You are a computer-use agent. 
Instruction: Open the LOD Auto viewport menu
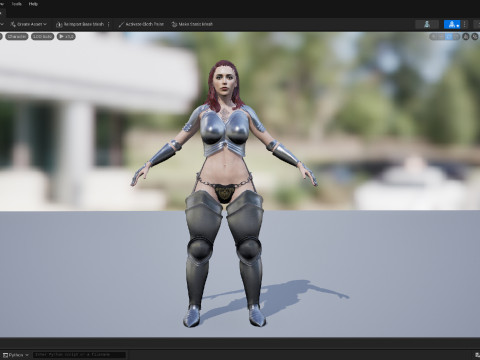click(43, 36)
